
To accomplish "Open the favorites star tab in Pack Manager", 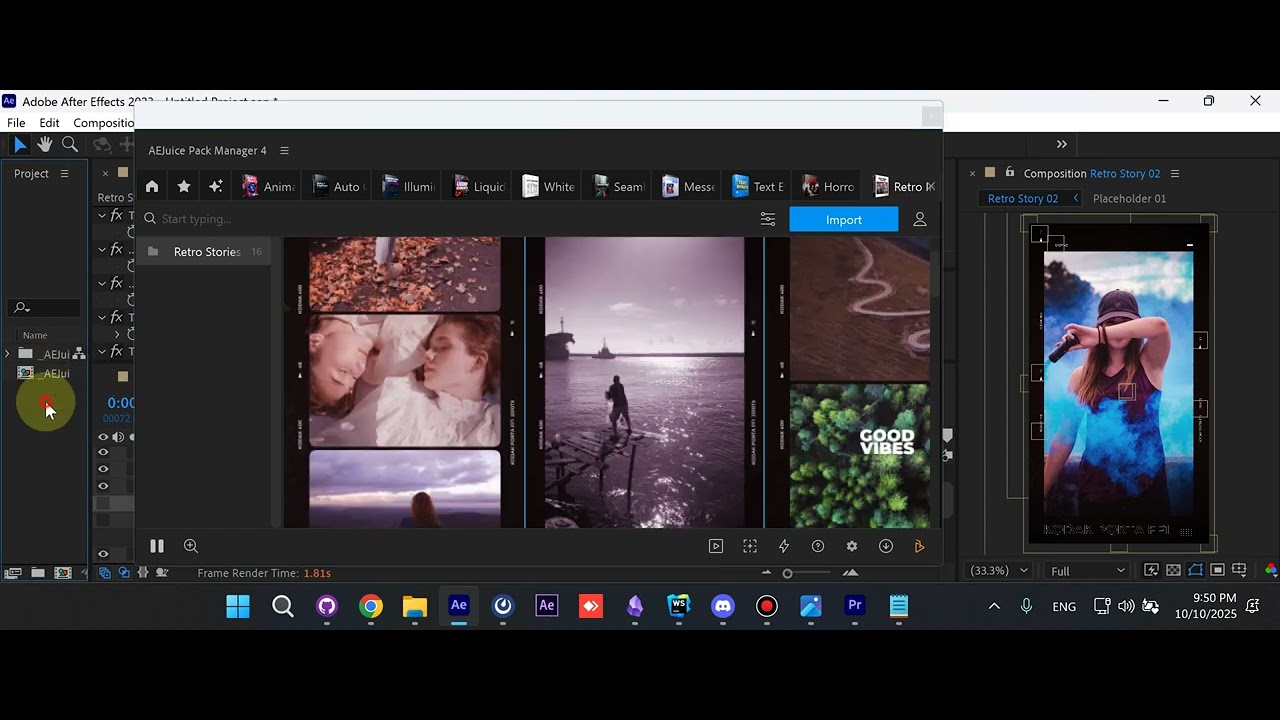I will [x=184, y=186].
